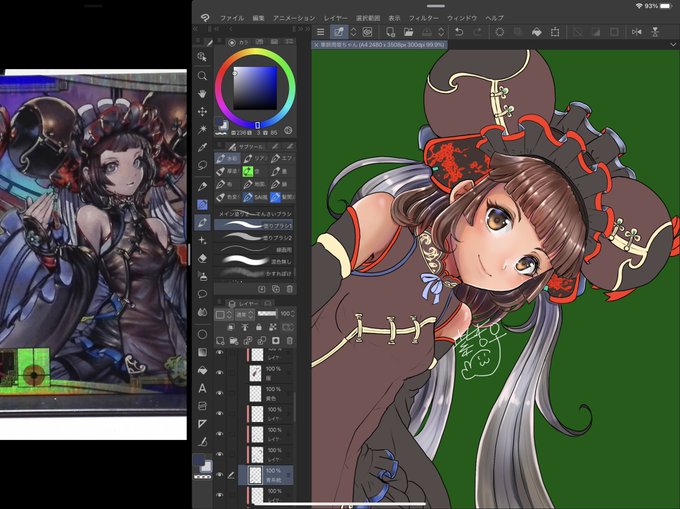Expand palette dock with right double chevrons
The width and height of the screenshot is (680, 509).
point(307,29)
